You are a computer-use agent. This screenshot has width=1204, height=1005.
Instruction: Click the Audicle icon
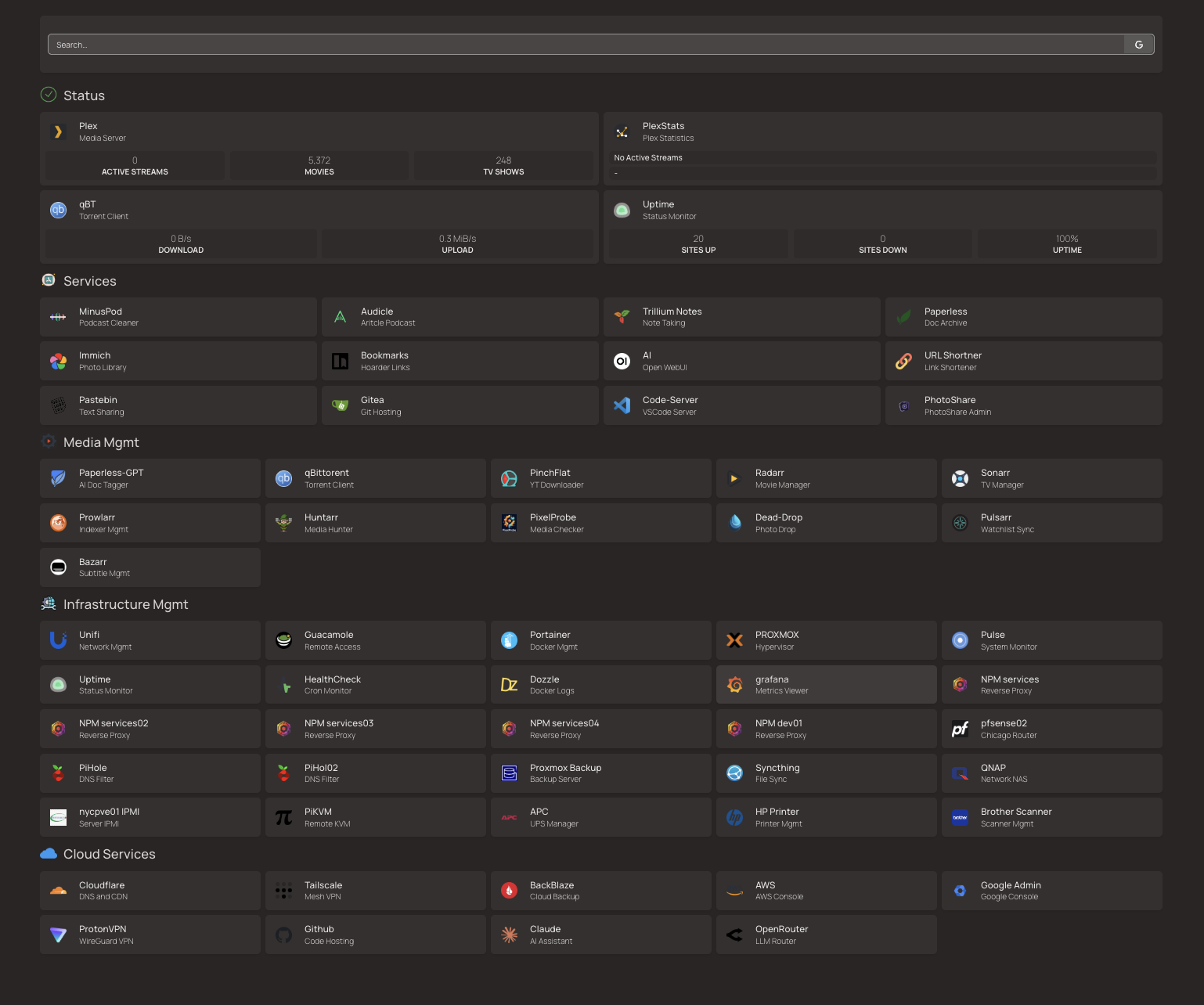coord(340,317)
